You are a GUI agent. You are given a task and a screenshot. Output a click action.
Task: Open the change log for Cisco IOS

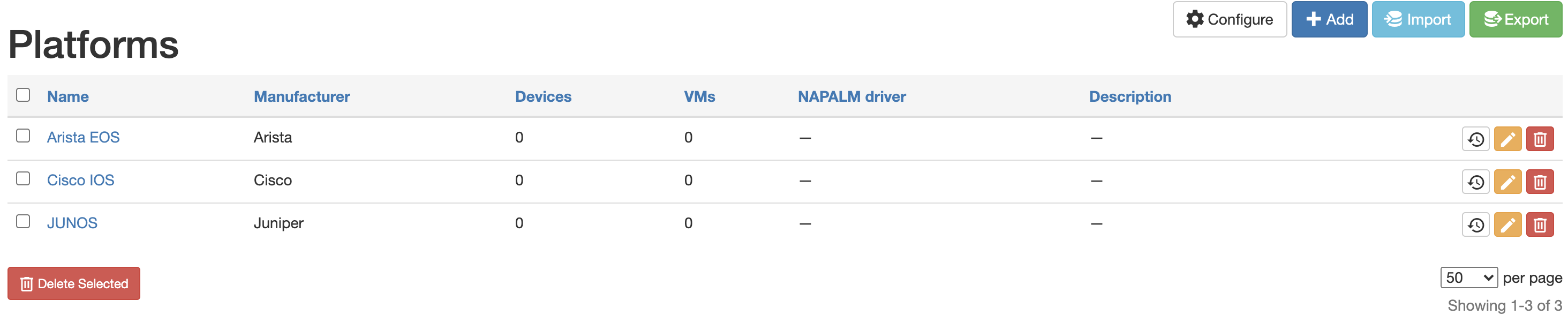pyautogui.click(x=1475, y=181)
